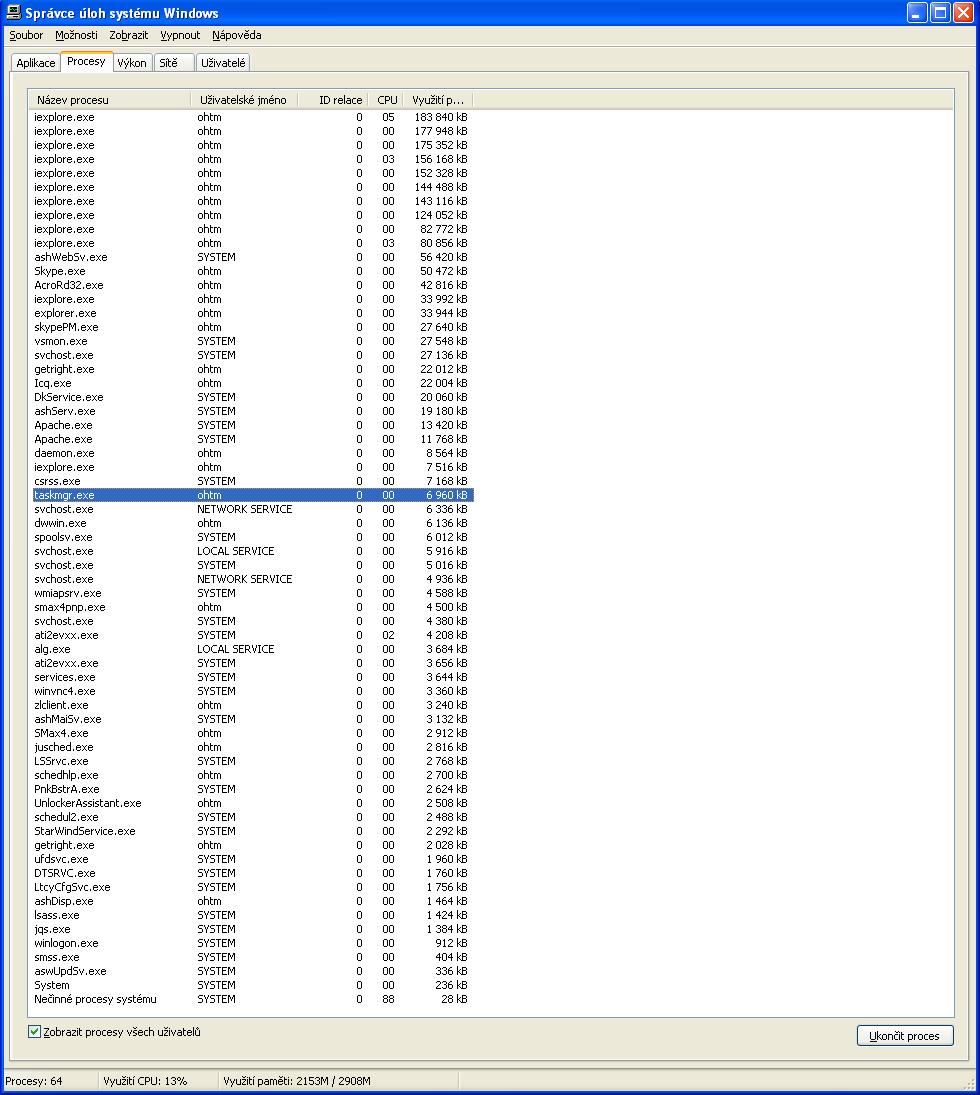The height and width of the screenshot is (1095, 980).
Task: Select the AcroRd32.exe process row
Action: tap(68, 285)
